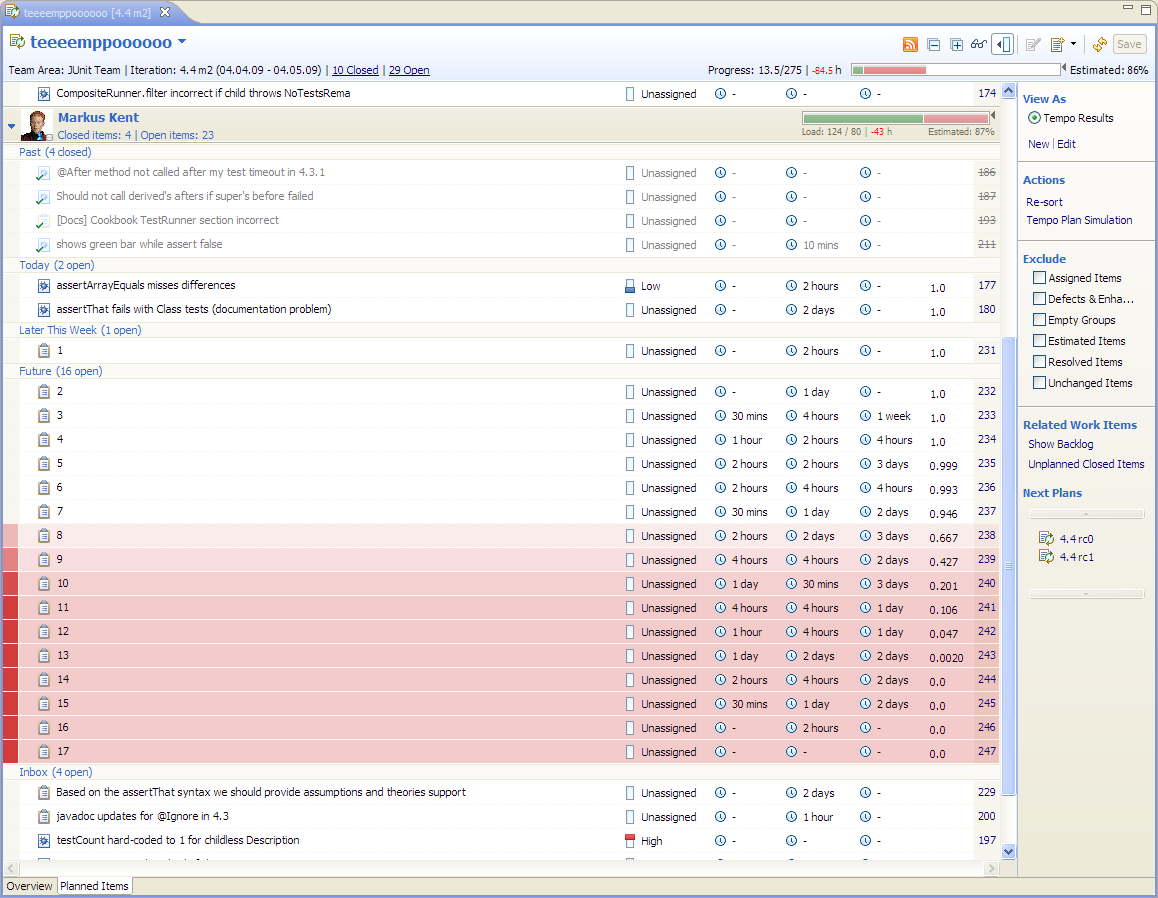Viewport: 1158px width, 898px height.
Task: Click the resolved icon for [Docs] Cookbook TestRunner
Action: 43,221
